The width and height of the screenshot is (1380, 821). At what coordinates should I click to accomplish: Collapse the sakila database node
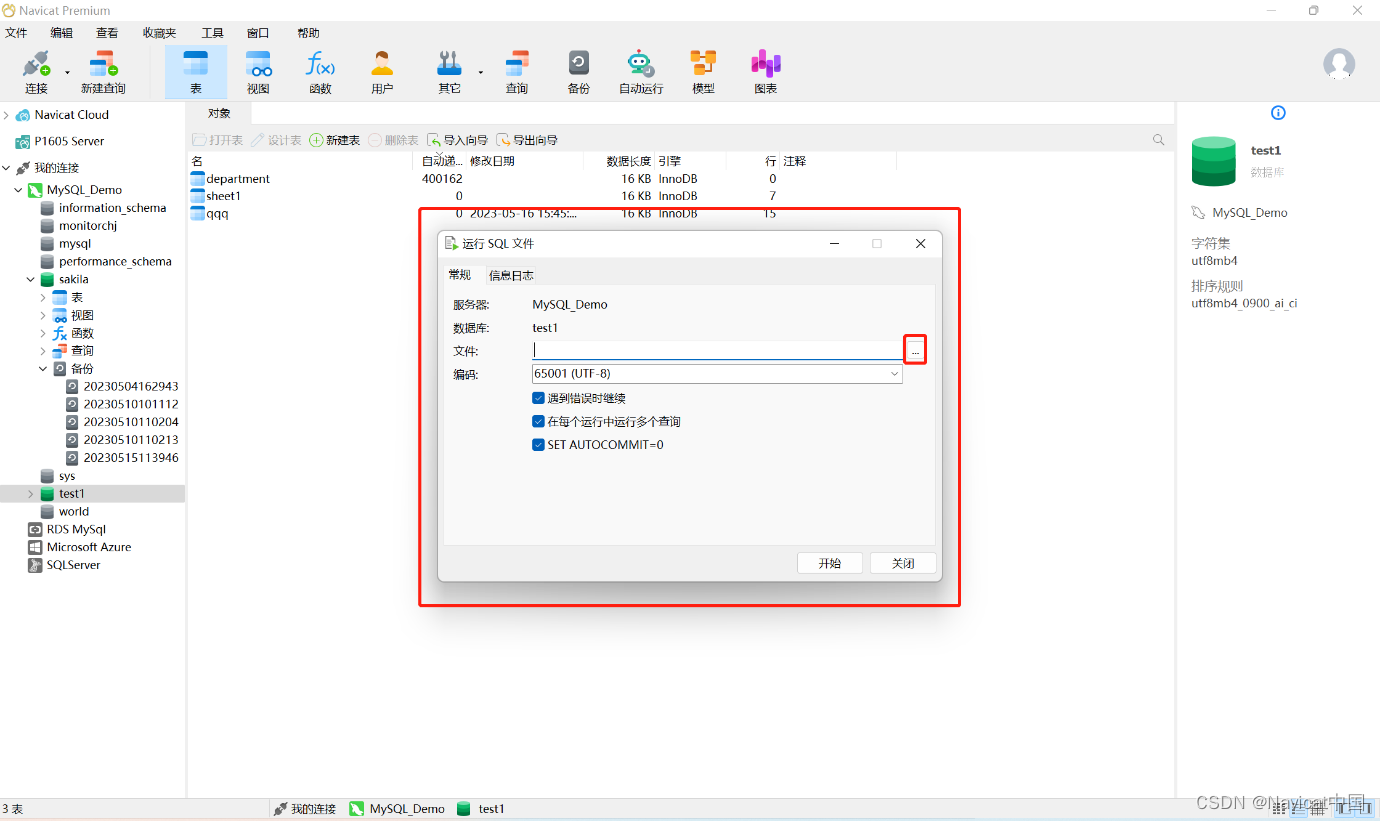tap(31, 280)
